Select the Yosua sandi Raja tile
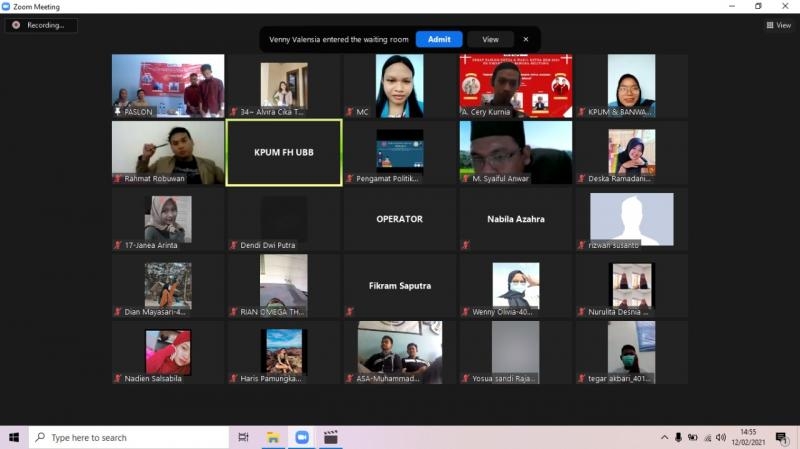 coord(515,353)
